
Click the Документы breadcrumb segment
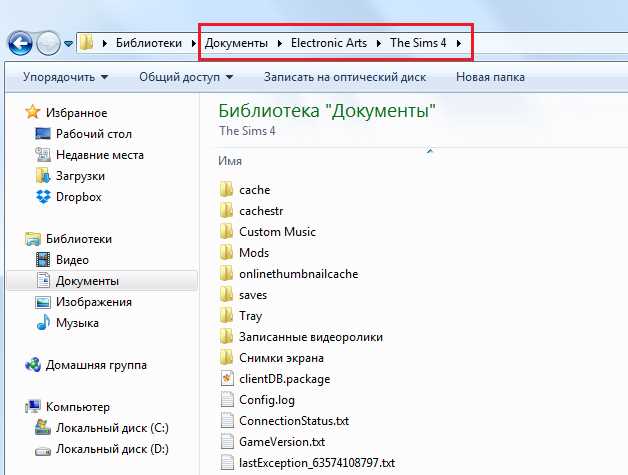pyautogui.click(x=236, y=43)
